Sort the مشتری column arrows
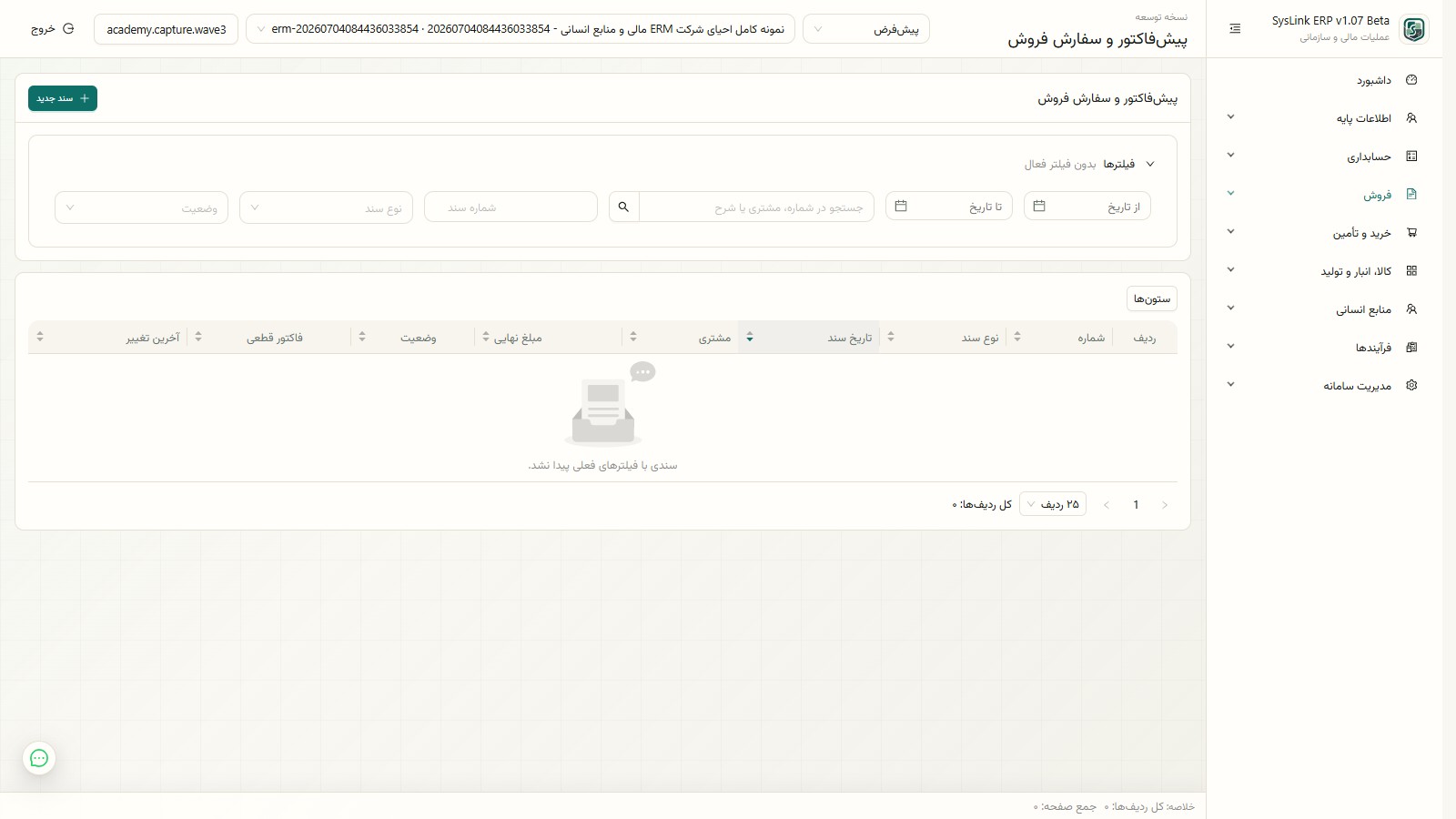Image resolution: width=1456 pixels, height=819 pixels. (x=633, y=337)
